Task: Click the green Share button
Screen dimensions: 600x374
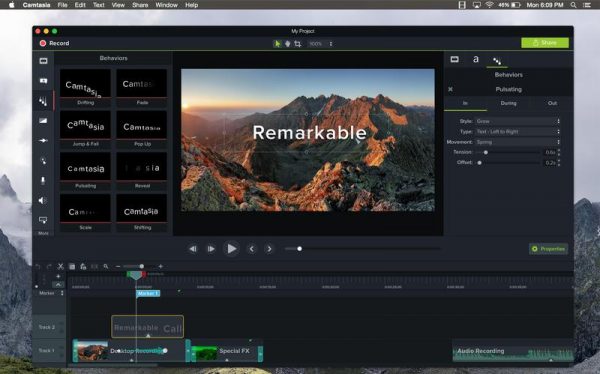Action: 545,42
